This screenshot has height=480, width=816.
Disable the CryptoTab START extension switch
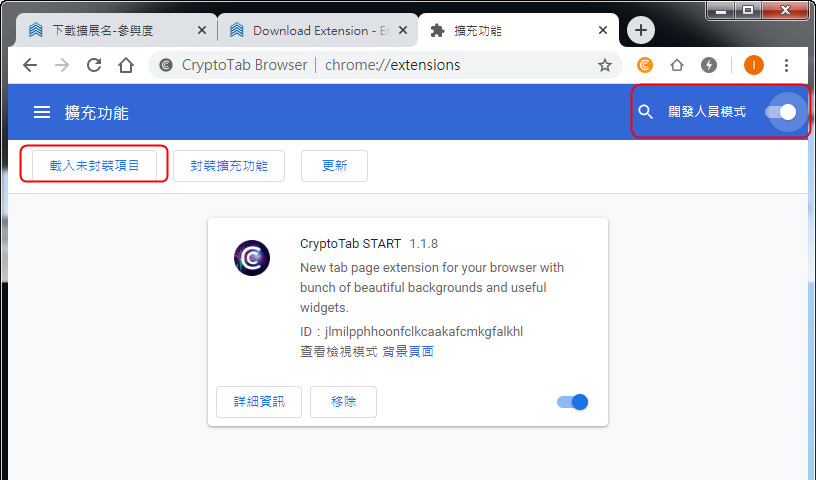(x=572, y=402)
